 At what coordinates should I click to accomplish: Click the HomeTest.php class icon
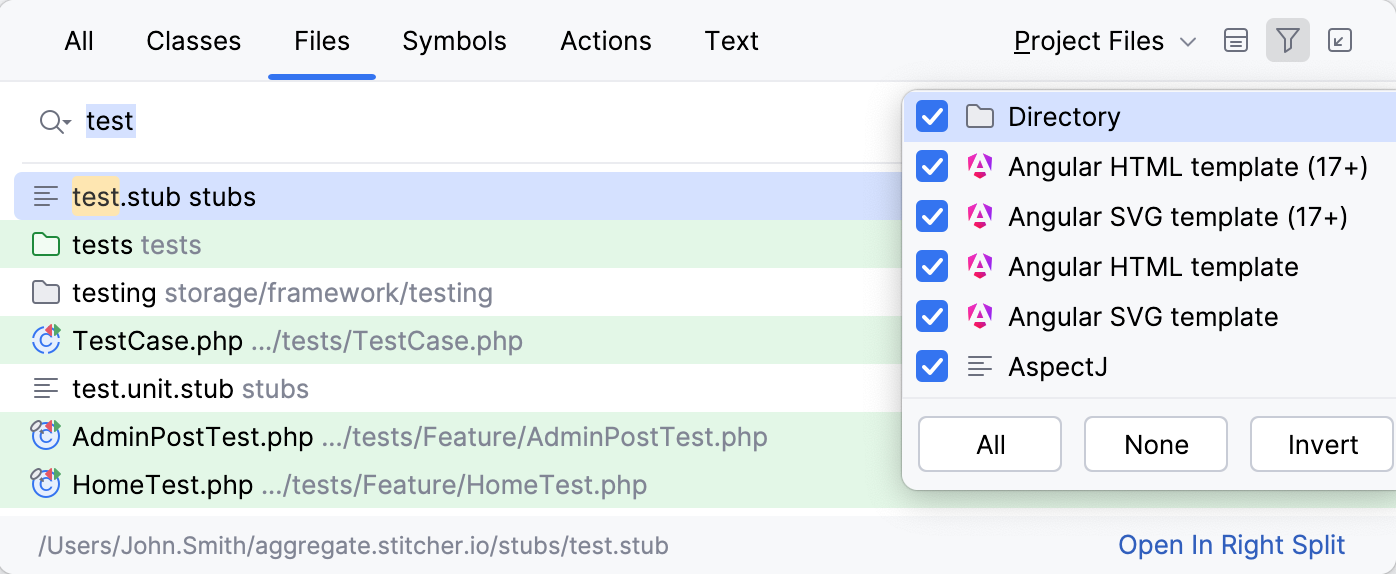click(x=46, y=485)
